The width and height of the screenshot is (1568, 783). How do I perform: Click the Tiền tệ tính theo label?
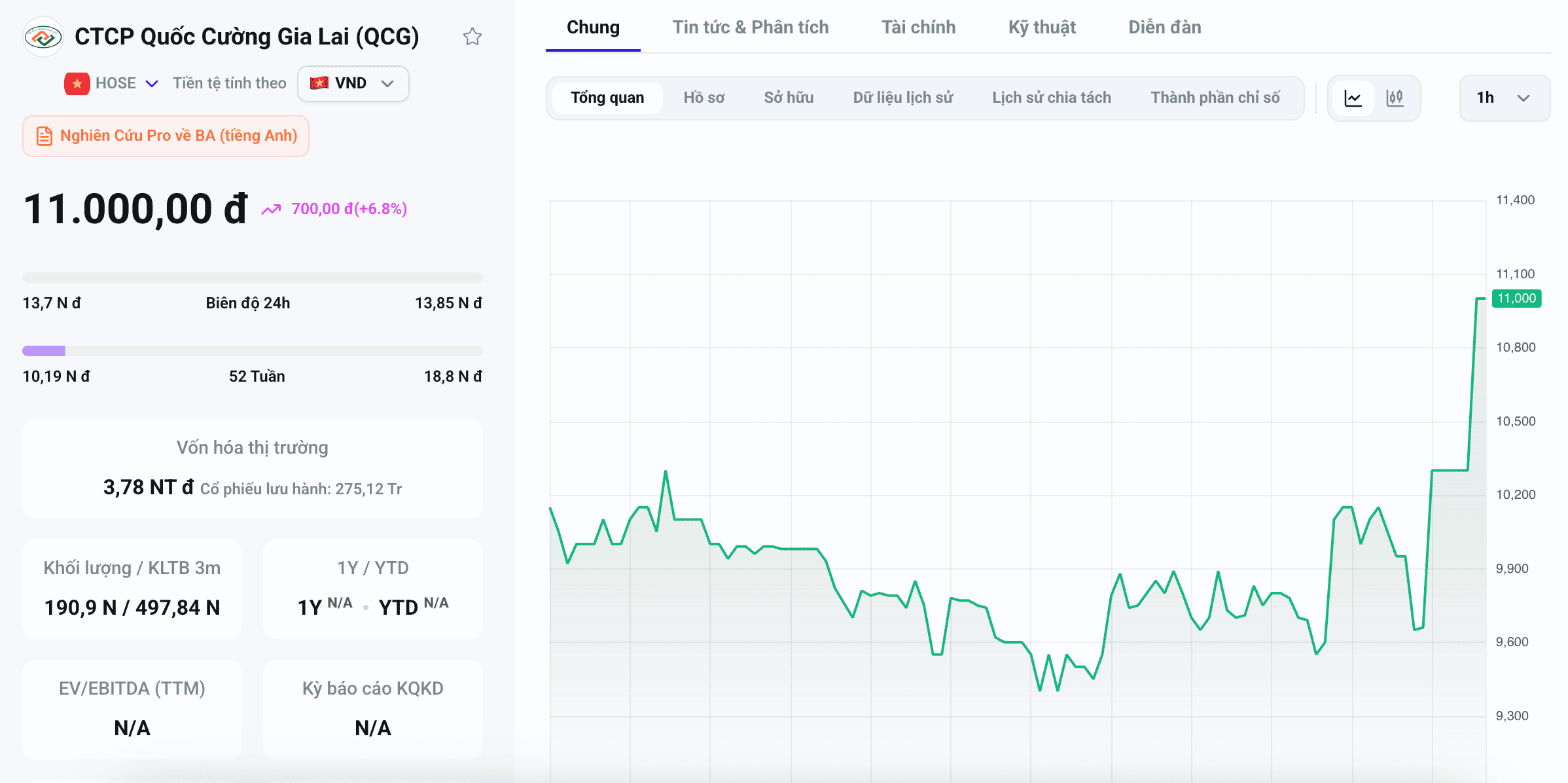tap(230, 84)
